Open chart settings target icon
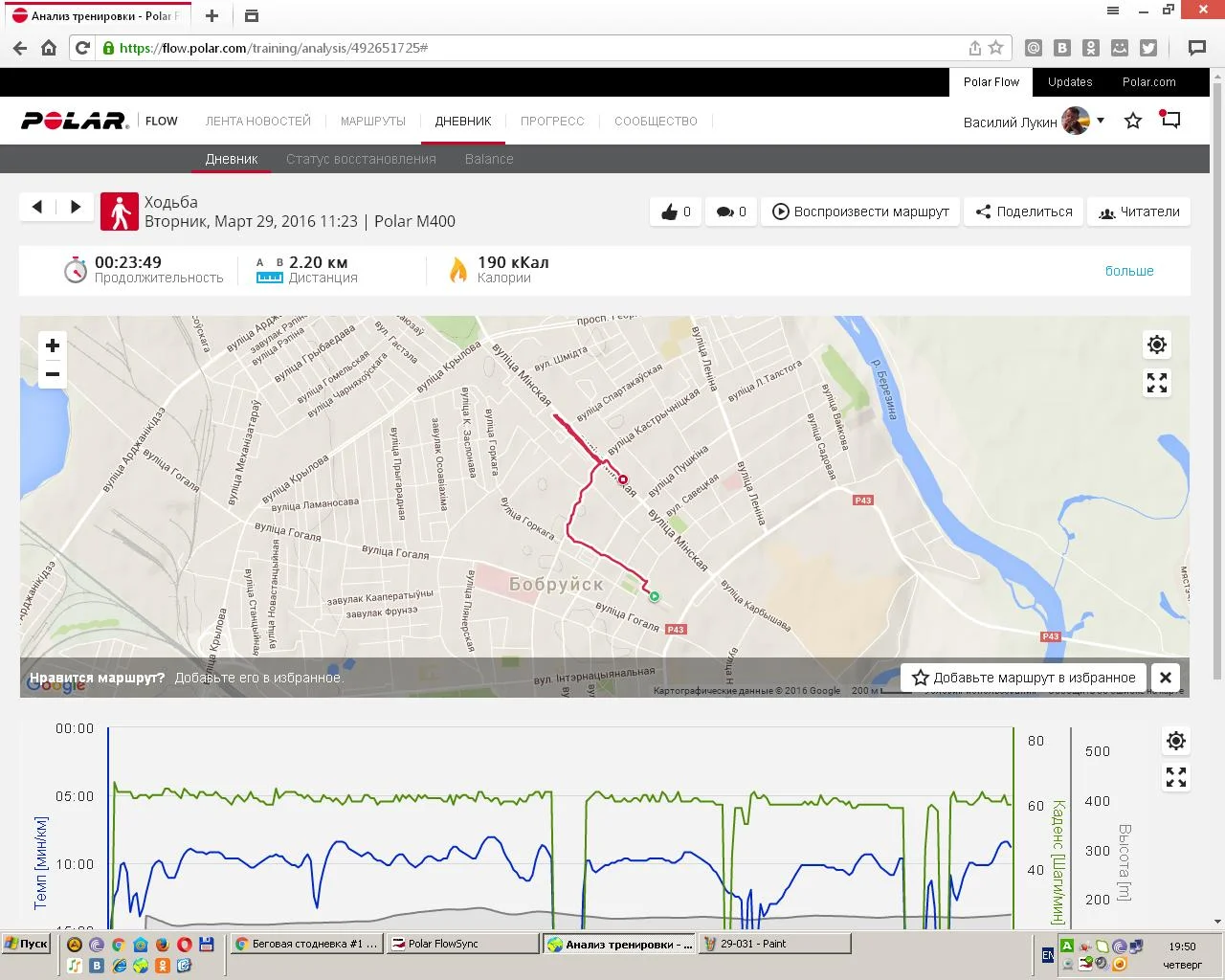Image resolution: width=1225 pixels, height=980 pixels. 1176,741
